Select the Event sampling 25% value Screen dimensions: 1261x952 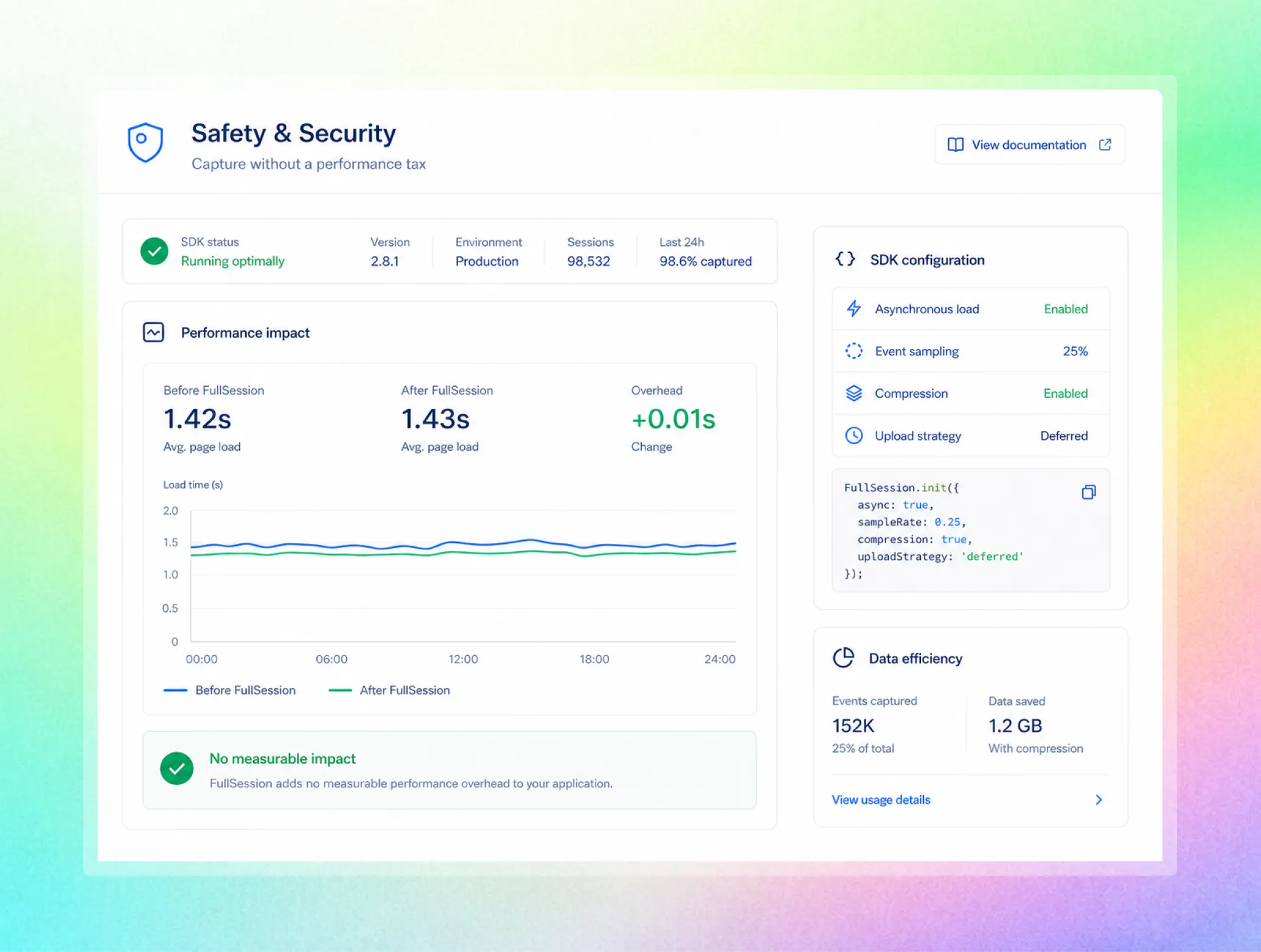pos(1075,351)
